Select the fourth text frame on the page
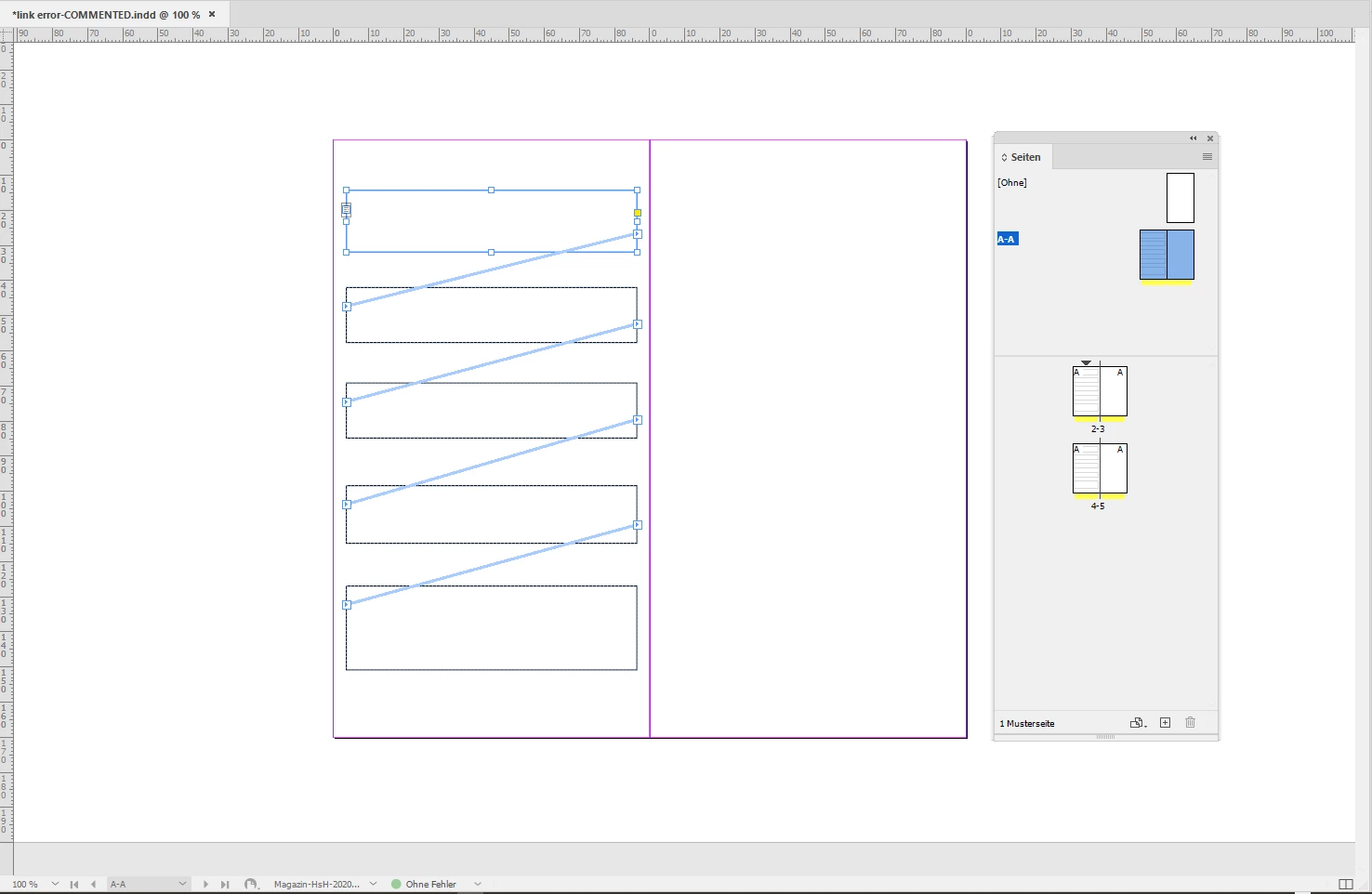The height and width of the screenshot is (894, 1372). (492, 515)
